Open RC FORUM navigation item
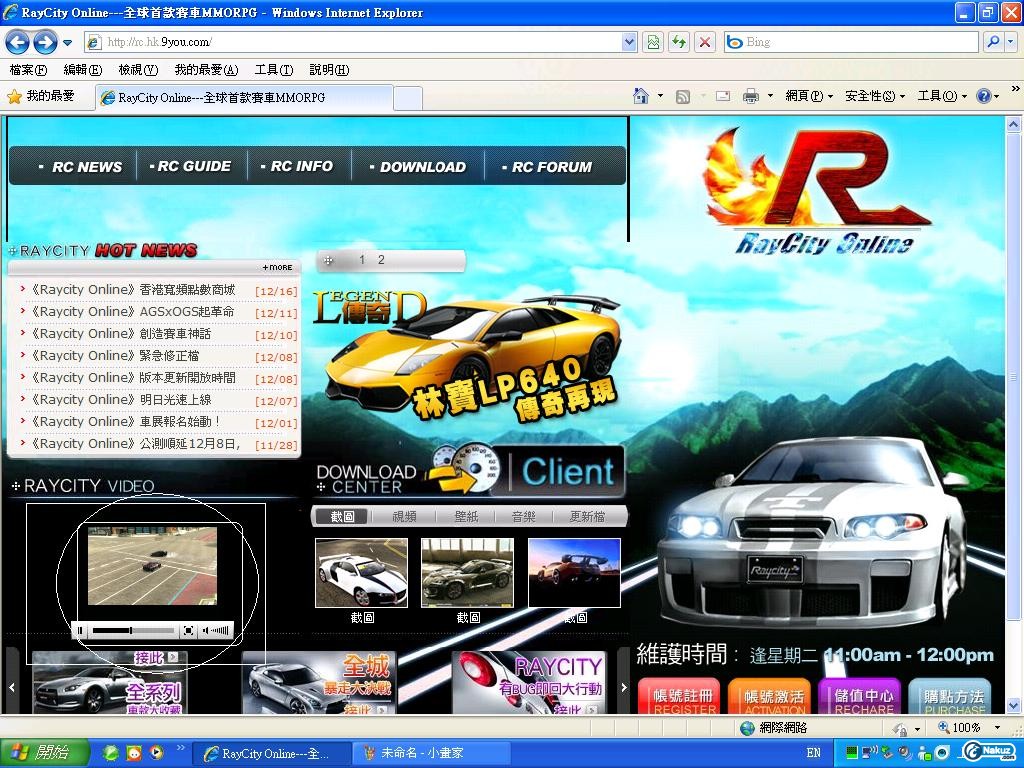Image resolution: width=1024 pixels, height=768 pixels. 547,167
